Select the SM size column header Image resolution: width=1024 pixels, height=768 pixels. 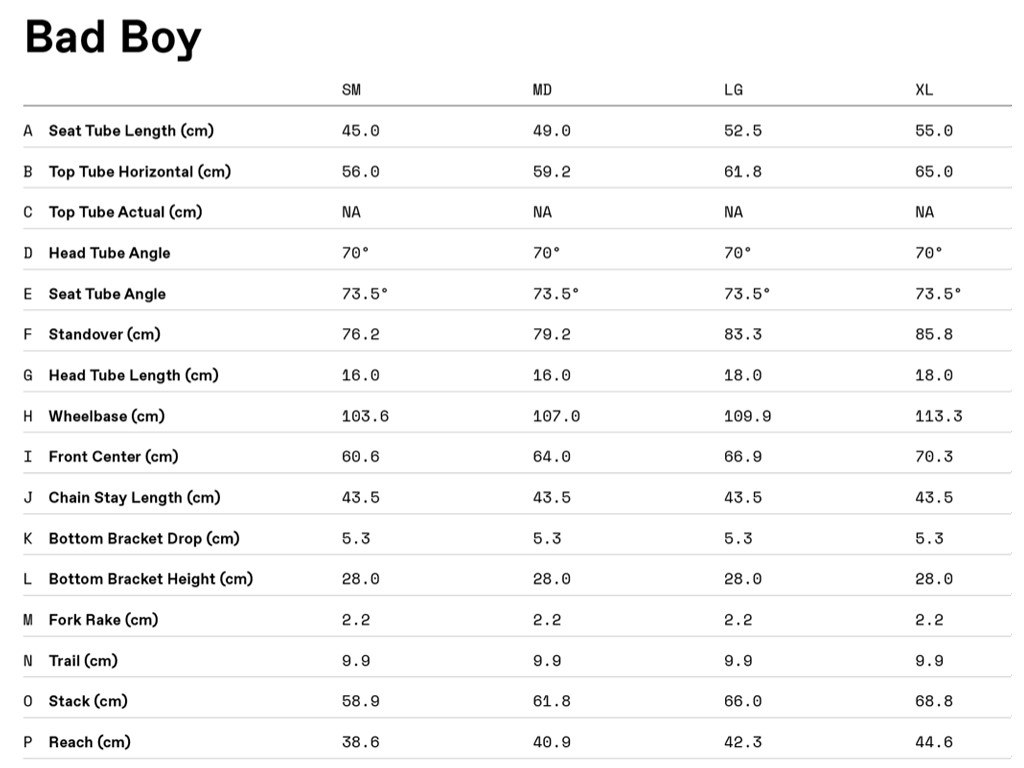click(x=351, y=90)
